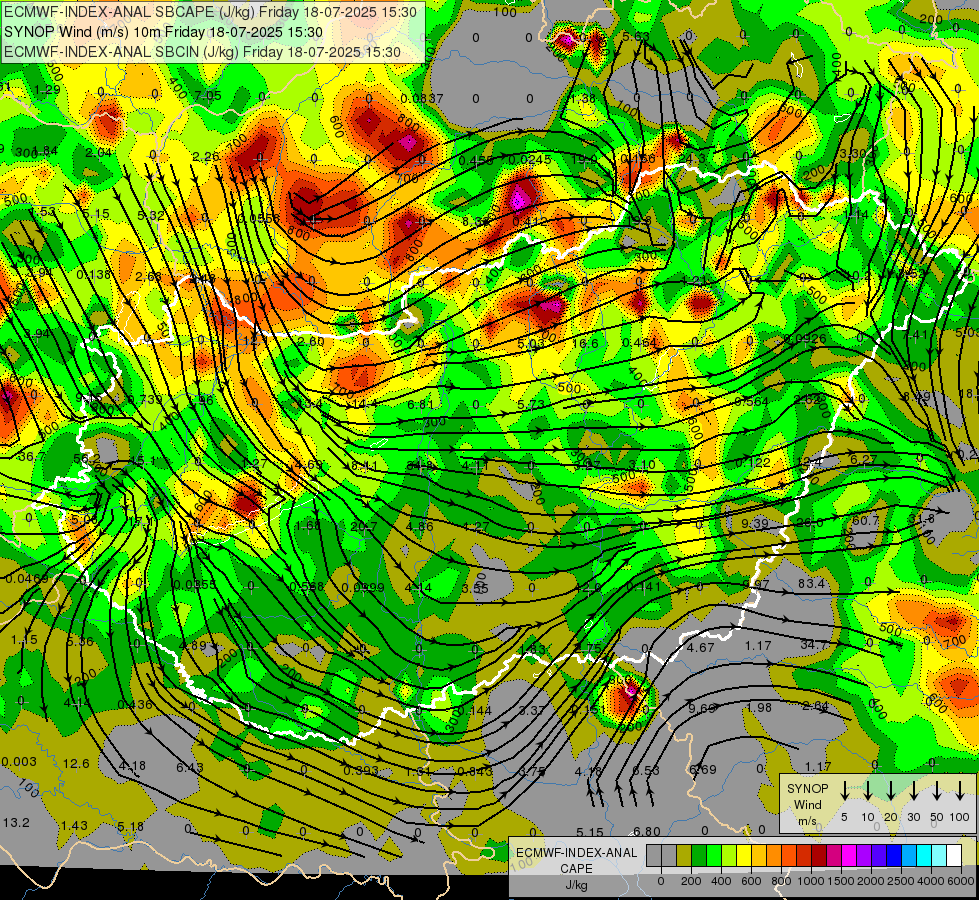Click the '42.0' value on the map
Screen dimensions: 979x900
(588, 588)
